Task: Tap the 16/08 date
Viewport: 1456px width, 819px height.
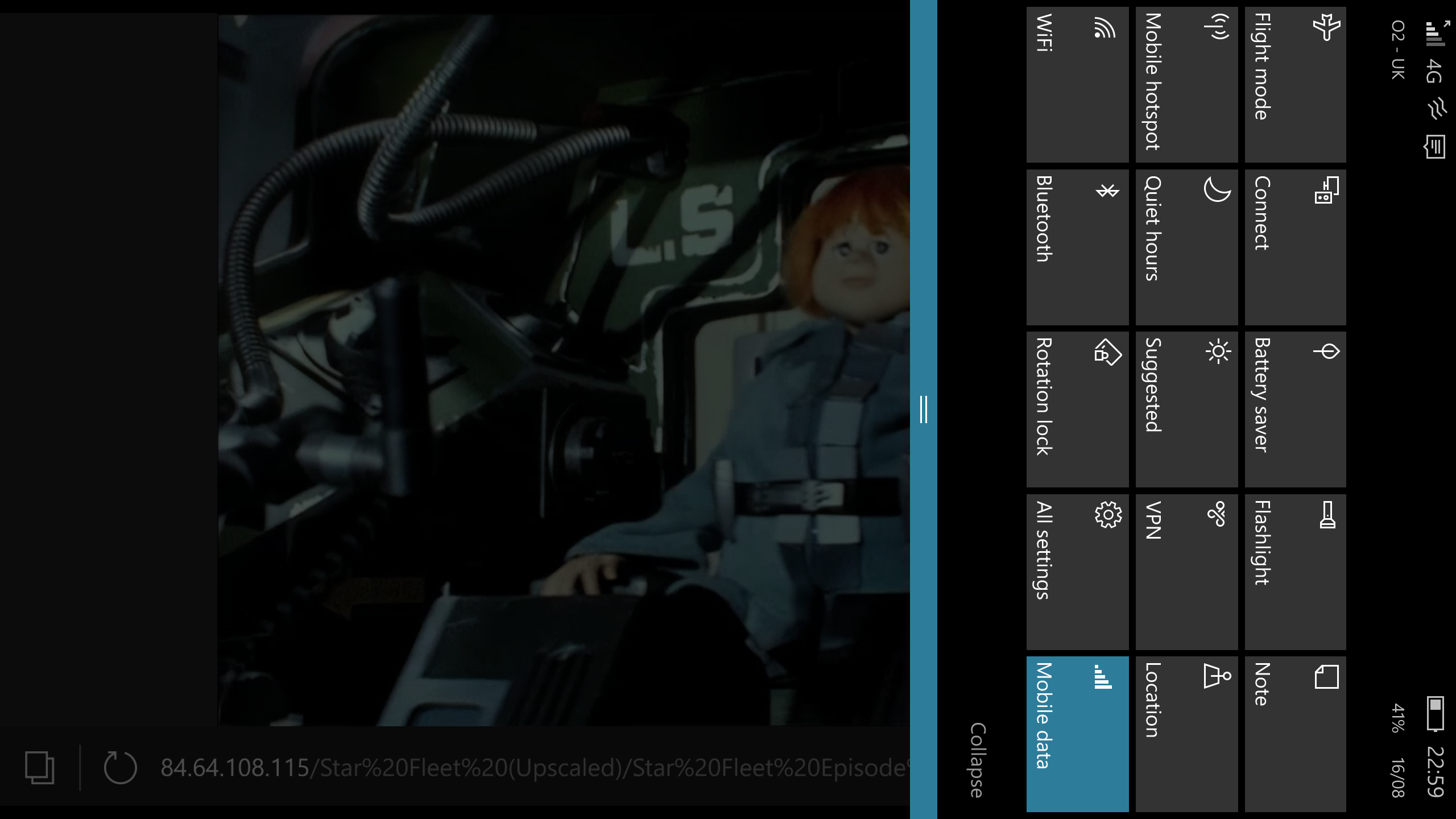Action: coord(1397,777)
